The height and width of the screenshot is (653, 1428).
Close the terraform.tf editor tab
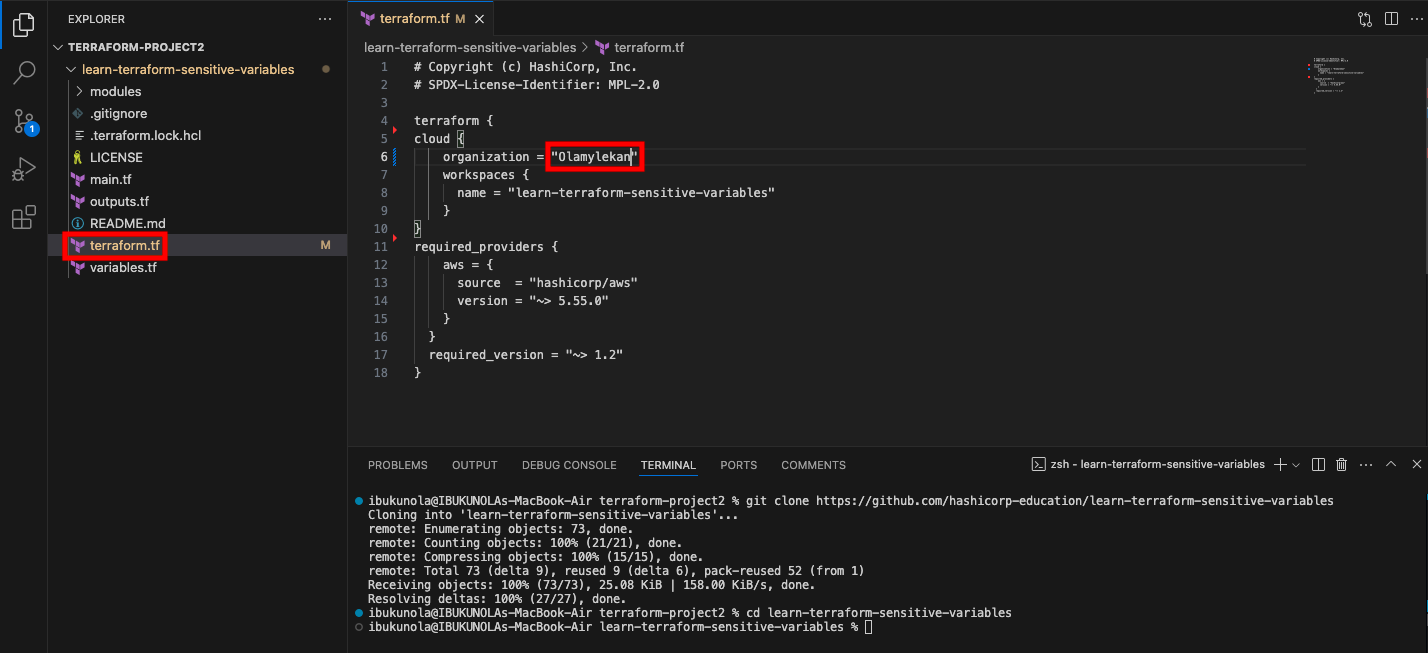[480, 19]
